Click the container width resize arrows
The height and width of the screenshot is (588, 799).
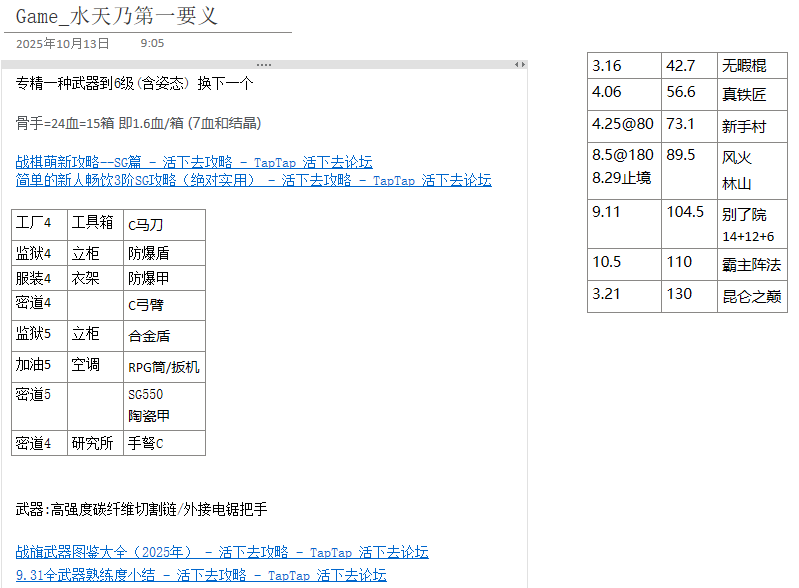[x=519, y=64]
